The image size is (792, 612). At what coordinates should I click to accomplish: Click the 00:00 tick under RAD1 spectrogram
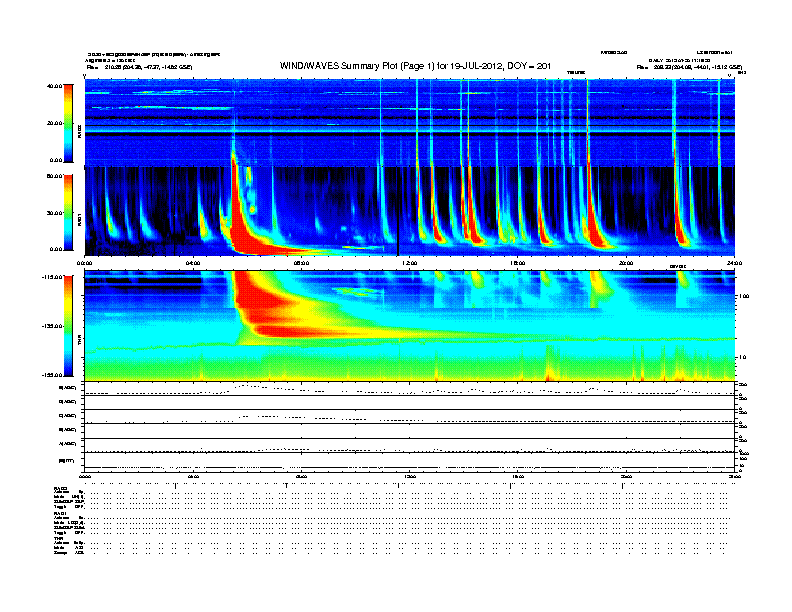[x=84, y=263]
